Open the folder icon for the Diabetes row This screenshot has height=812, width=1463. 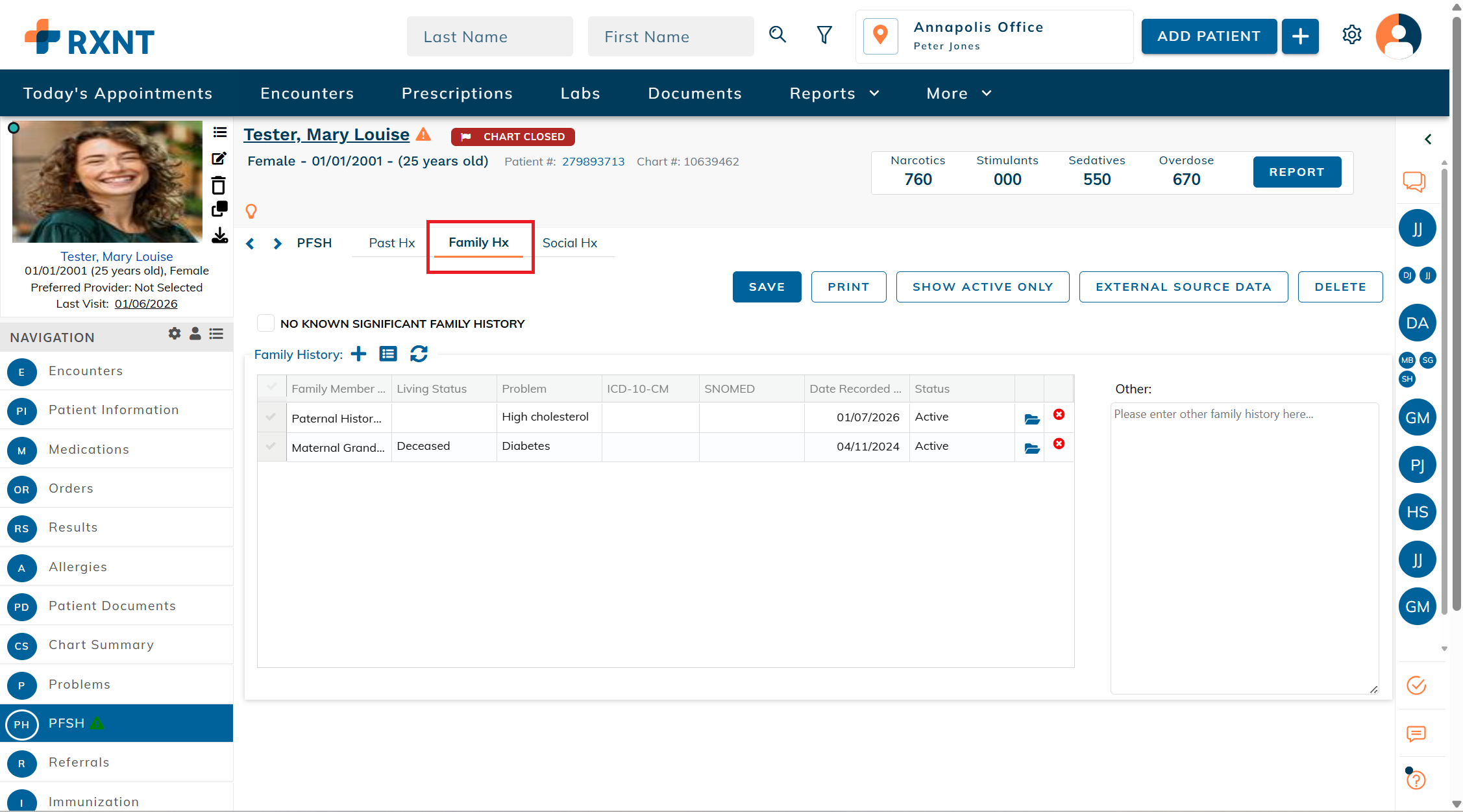click(1031, 448)
